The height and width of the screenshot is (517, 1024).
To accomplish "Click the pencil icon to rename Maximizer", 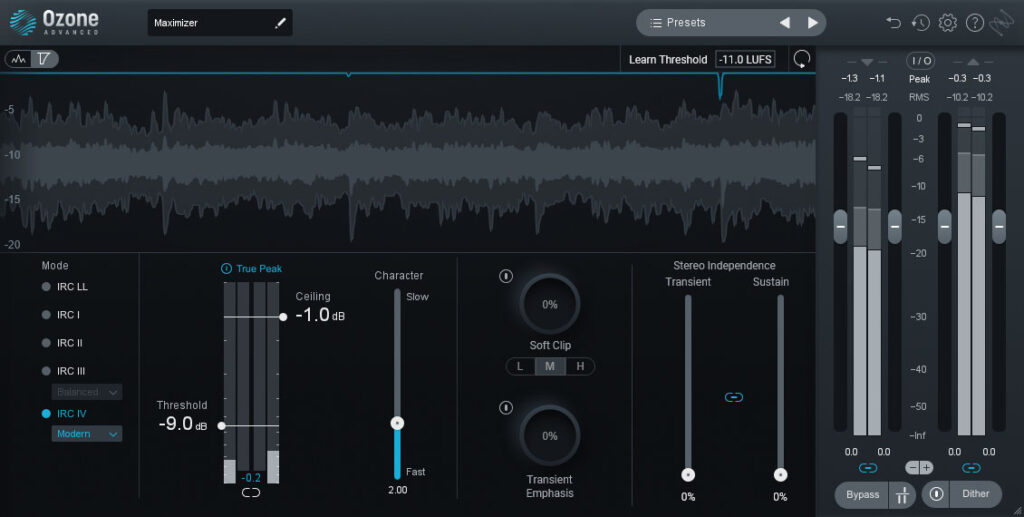I will (280, 23).
